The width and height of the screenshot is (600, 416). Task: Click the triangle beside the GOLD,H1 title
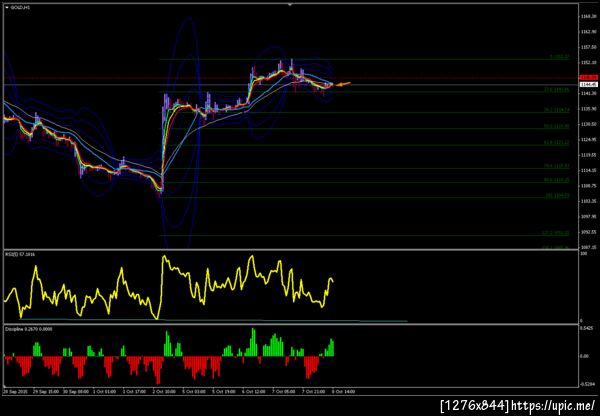[7, 7]
